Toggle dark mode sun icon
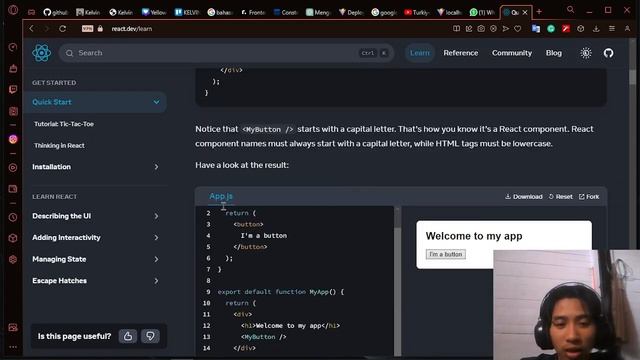 [x=586, y=53]
